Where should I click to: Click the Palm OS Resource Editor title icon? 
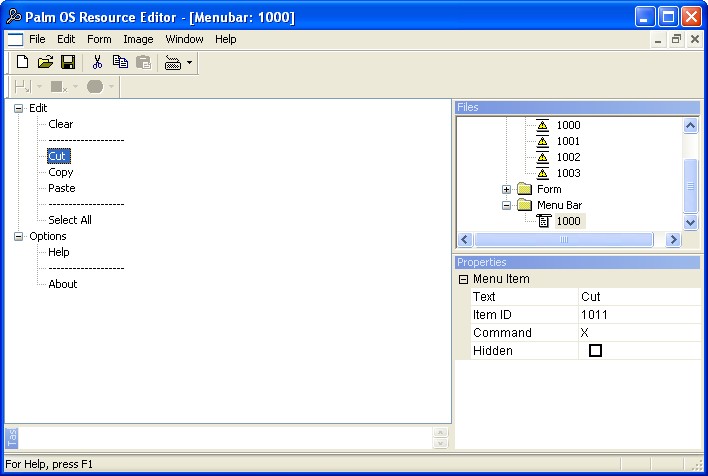coord(14,16)
